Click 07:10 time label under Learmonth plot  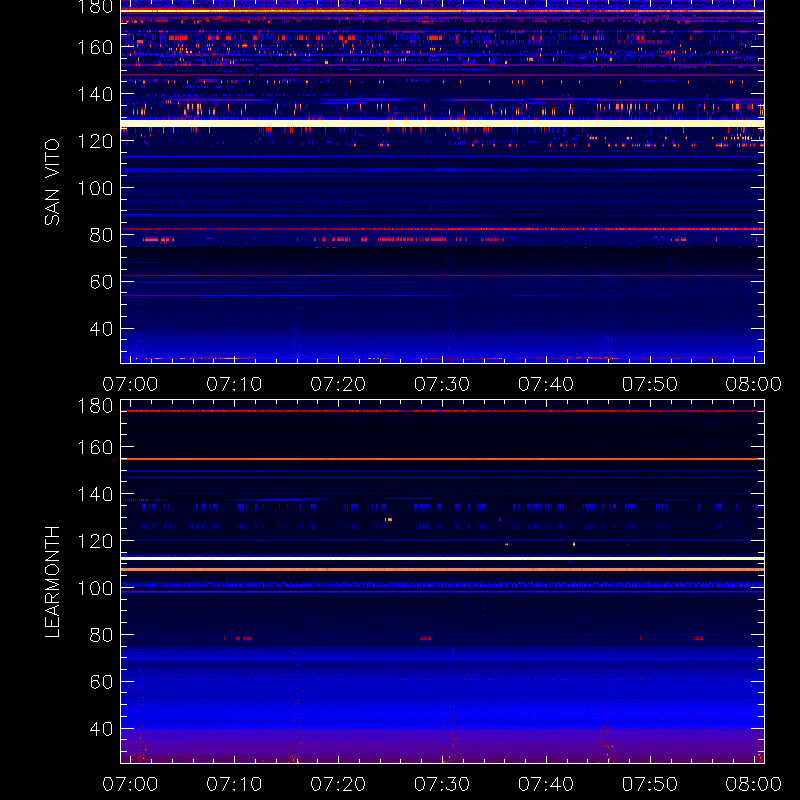pos(234,784)
